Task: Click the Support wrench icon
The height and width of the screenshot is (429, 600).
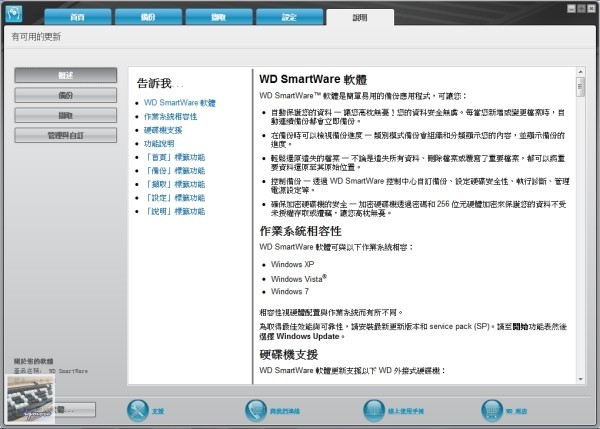Action: [138, 411]
